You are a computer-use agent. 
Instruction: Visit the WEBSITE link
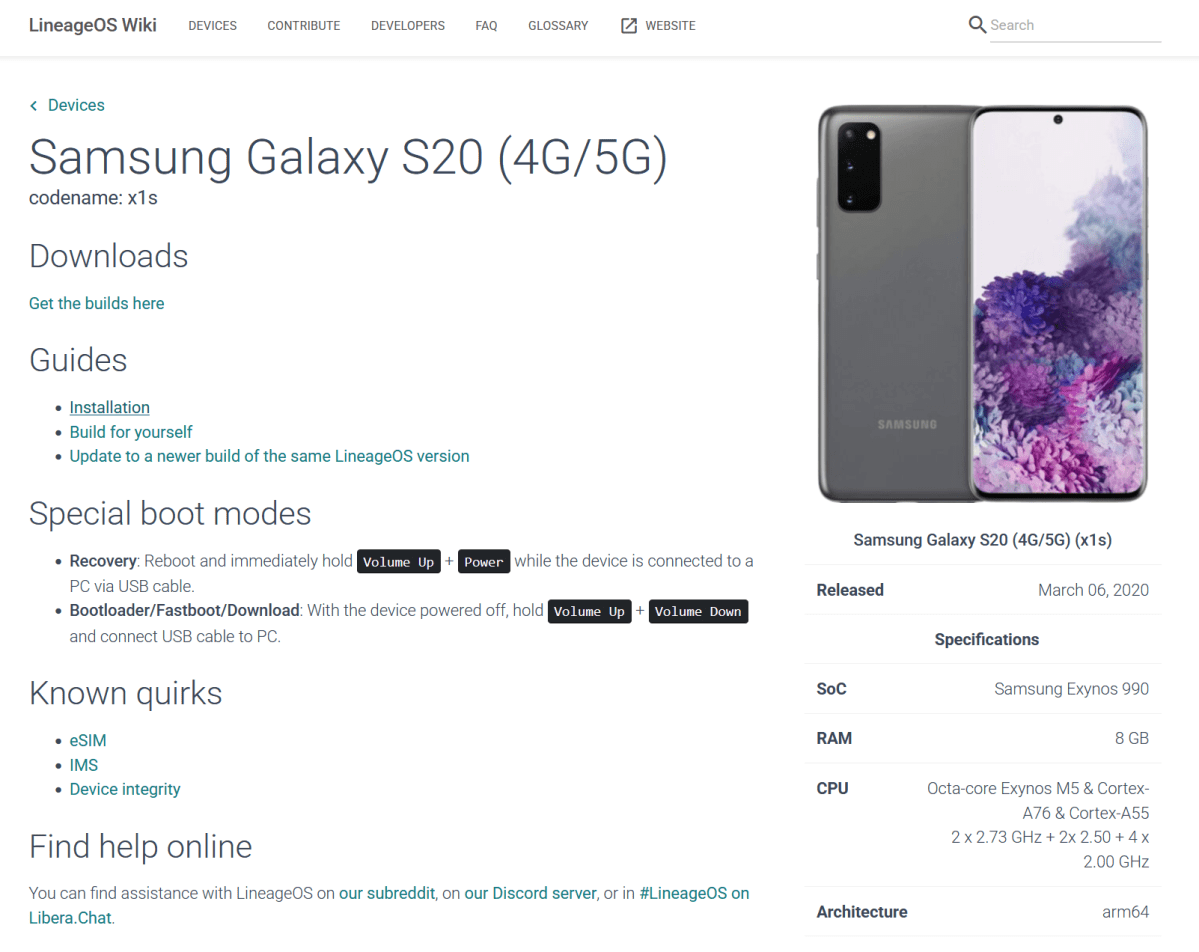(670, 26)
